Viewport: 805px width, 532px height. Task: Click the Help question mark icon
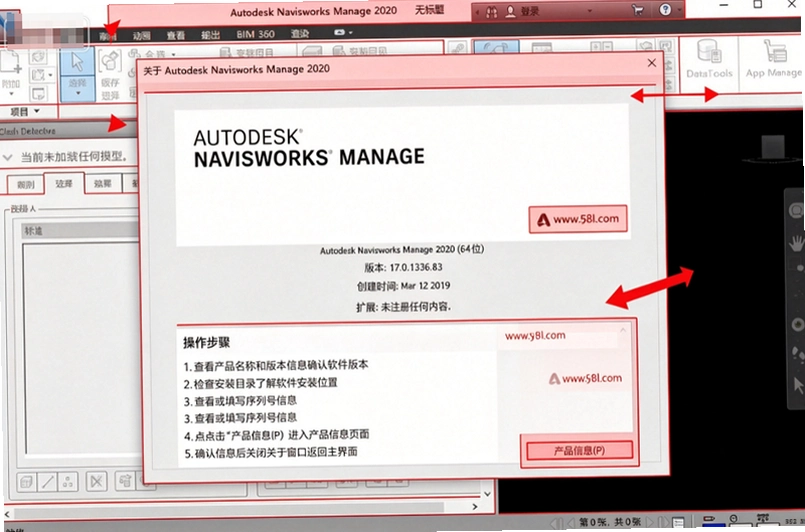tap(665, 9)
